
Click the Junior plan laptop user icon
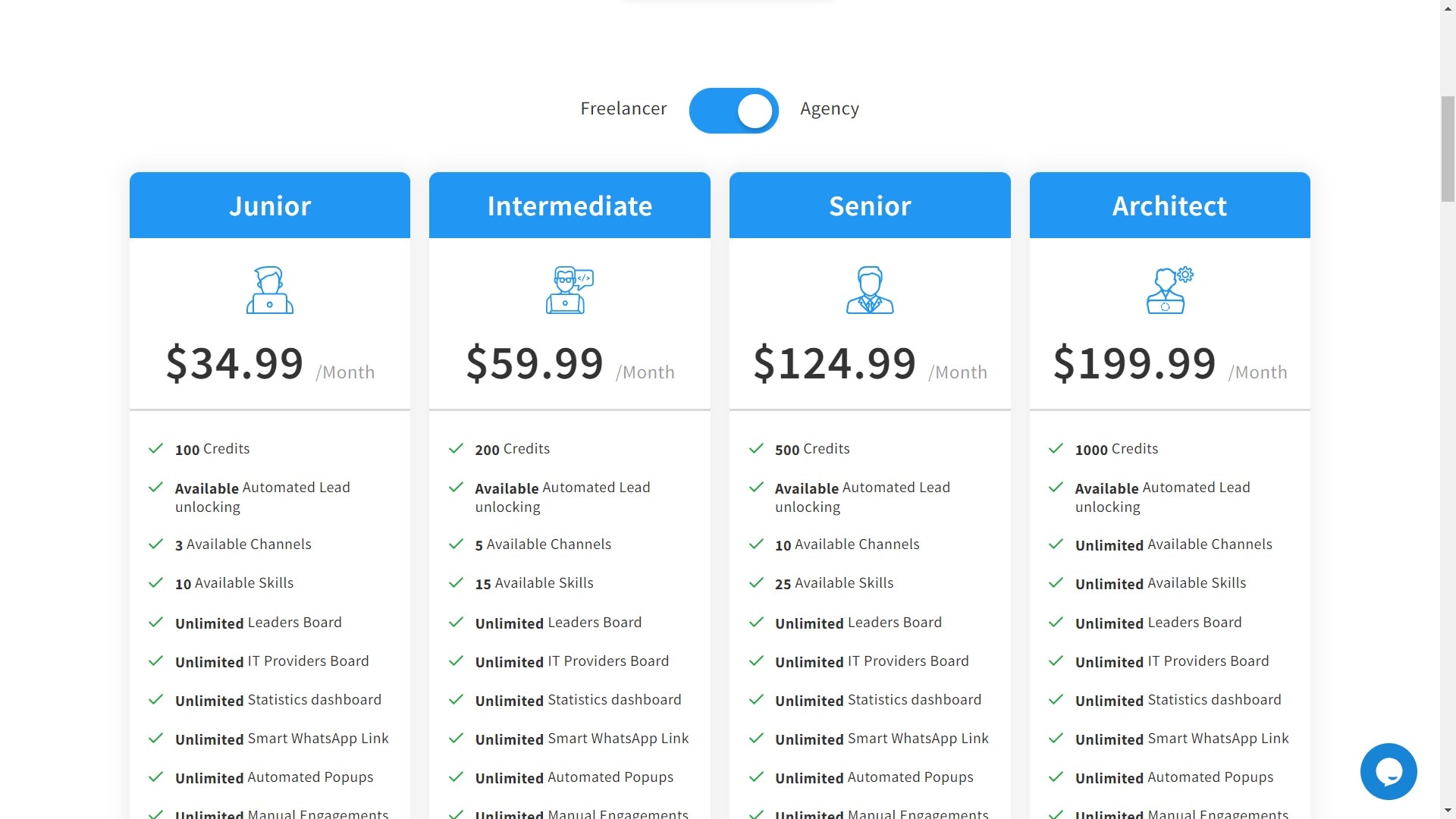[270, 290]
